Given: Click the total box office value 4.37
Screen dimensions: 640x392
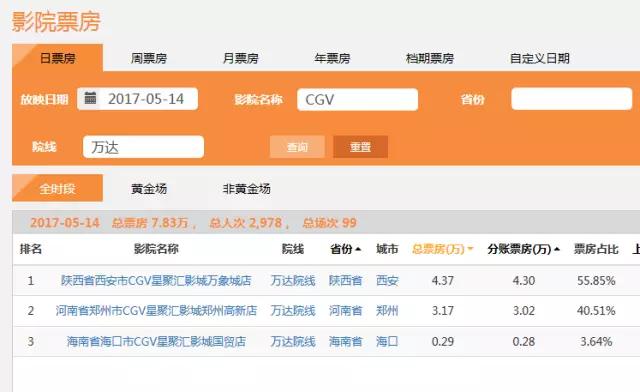Looking at the screenshot, I should click(x=442, y=281).
